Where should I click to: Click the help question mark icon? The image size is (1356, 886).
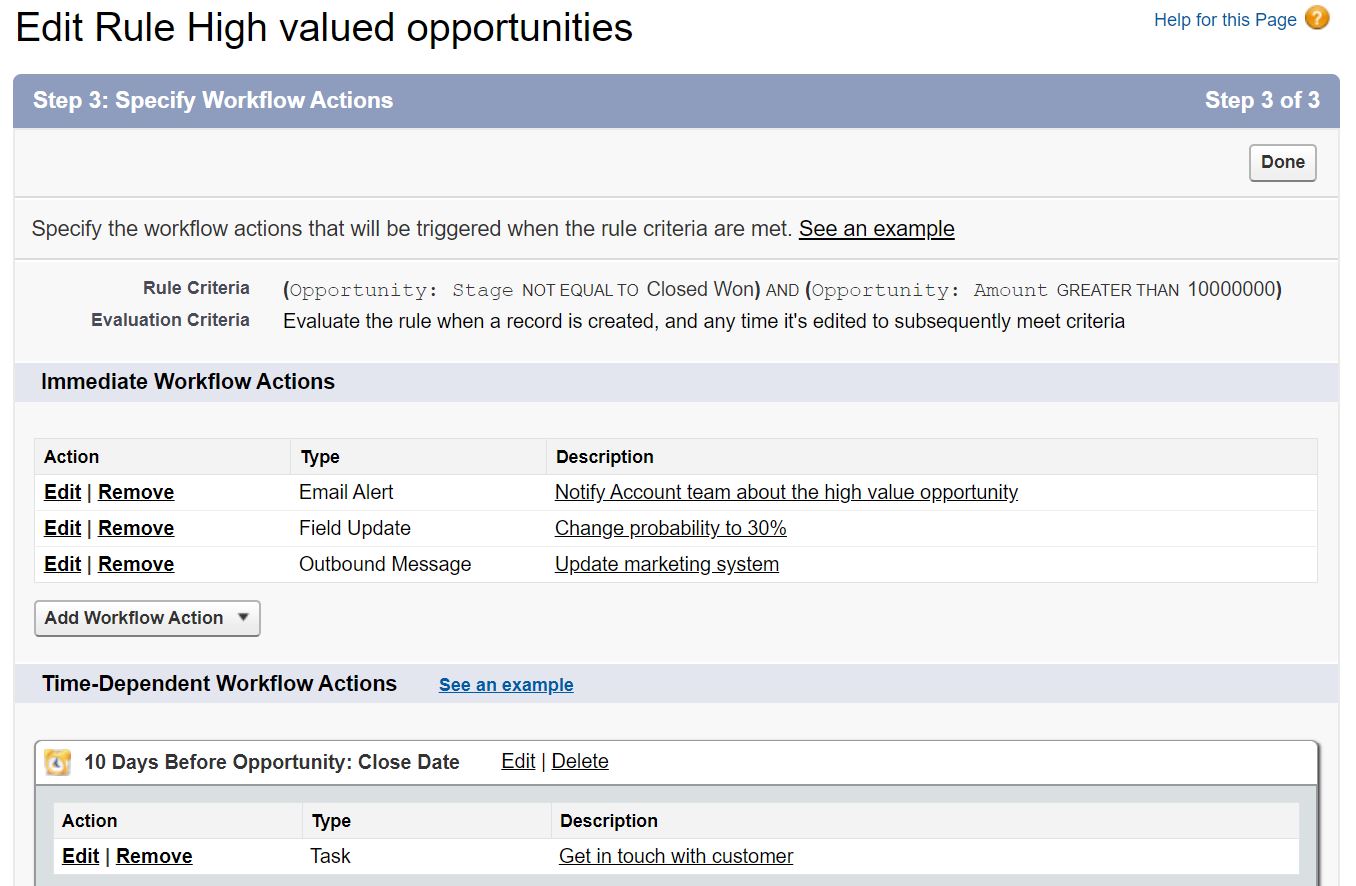1317,18
